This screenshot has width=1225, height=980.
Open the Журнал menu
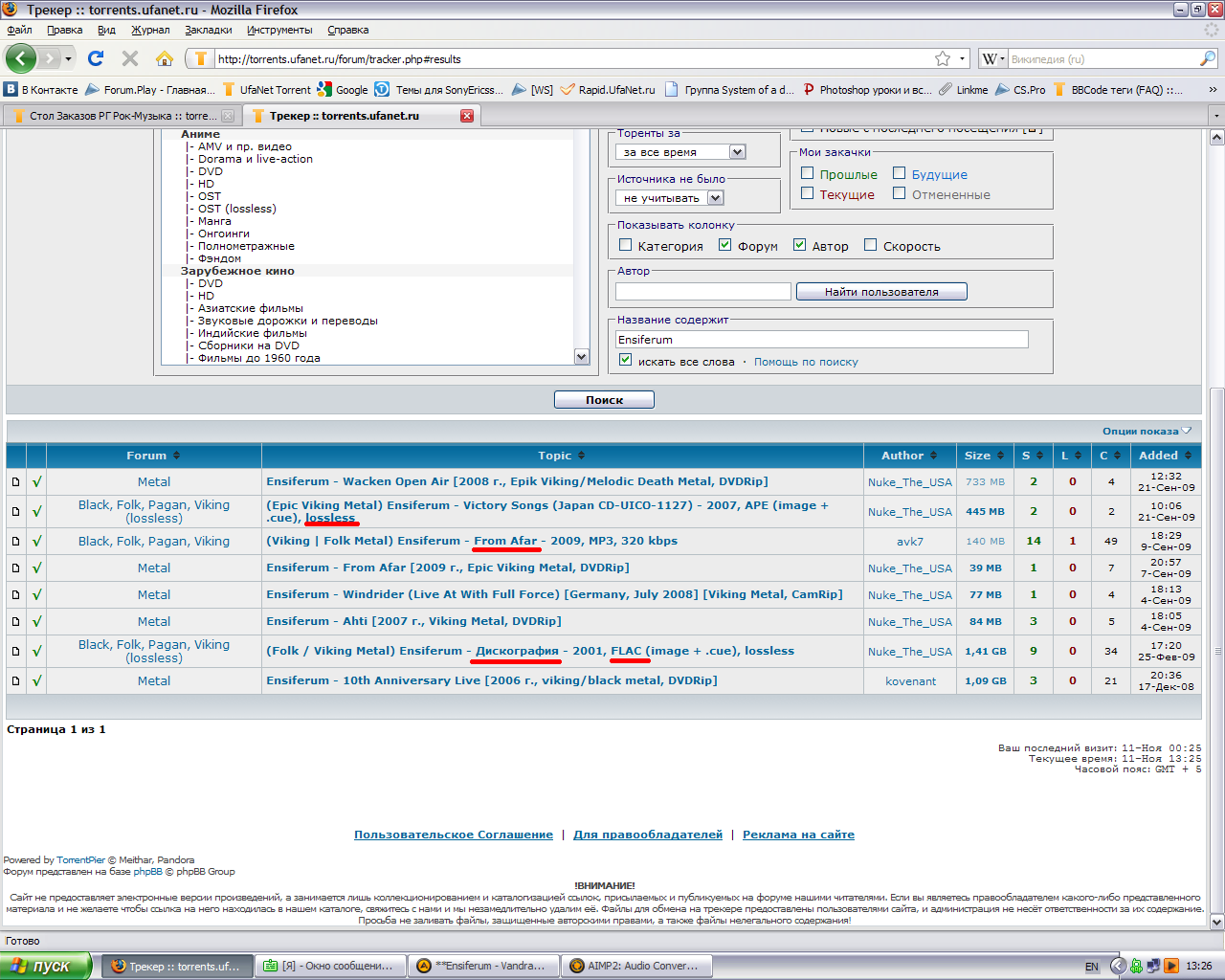click(x=150, y=30)
